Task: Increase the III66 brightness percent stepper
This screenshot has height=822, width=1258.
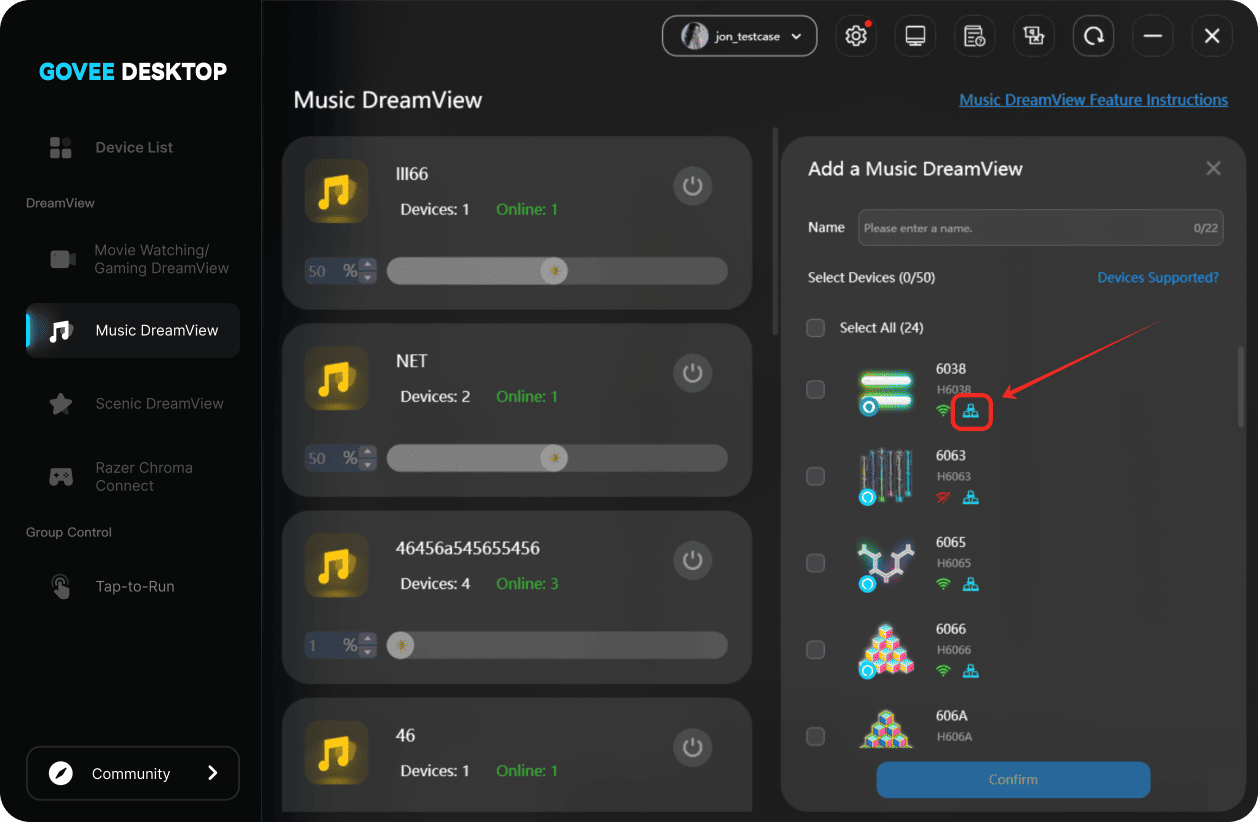Action: 368,265
